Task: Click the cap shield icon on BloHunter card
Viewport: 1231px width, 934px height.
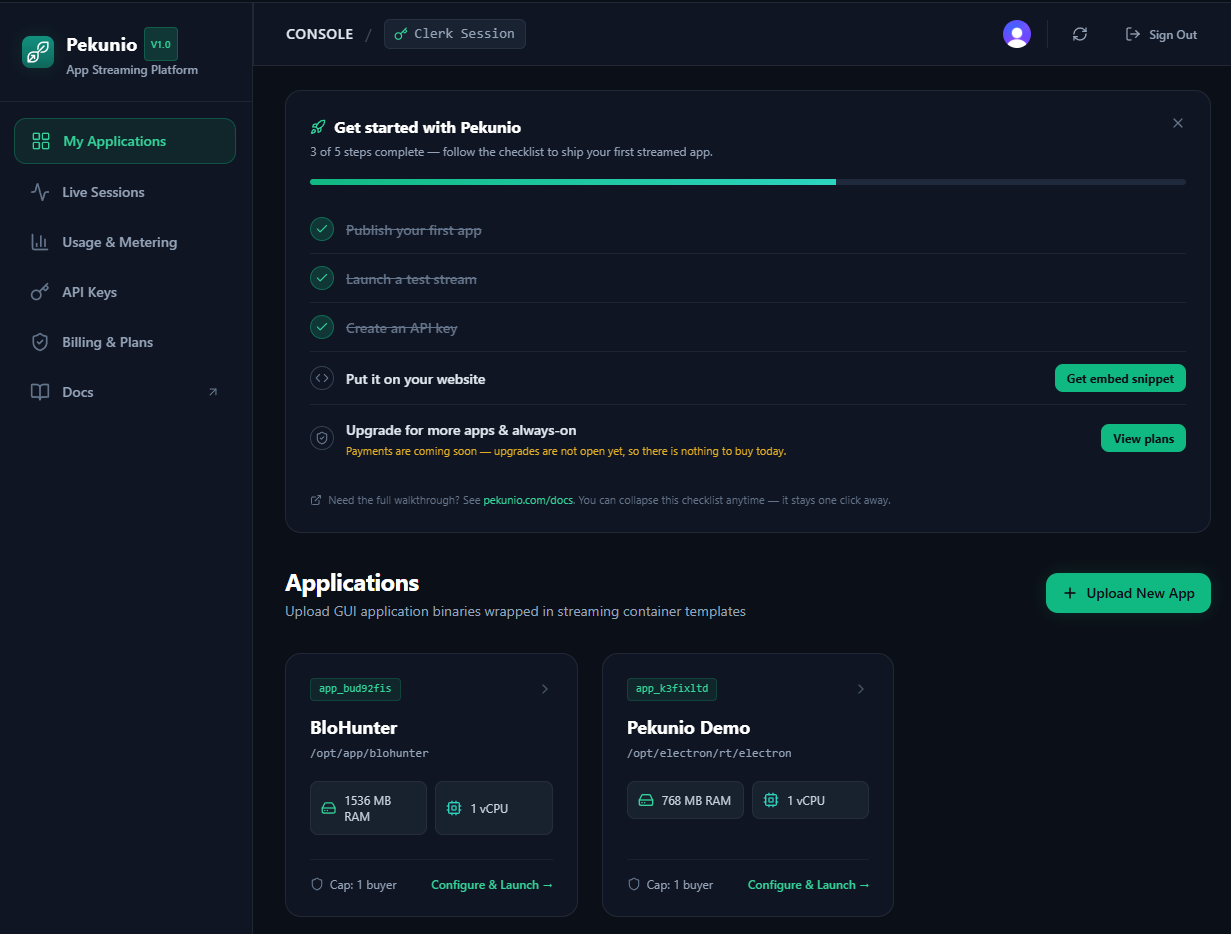Action: (317, 885)
